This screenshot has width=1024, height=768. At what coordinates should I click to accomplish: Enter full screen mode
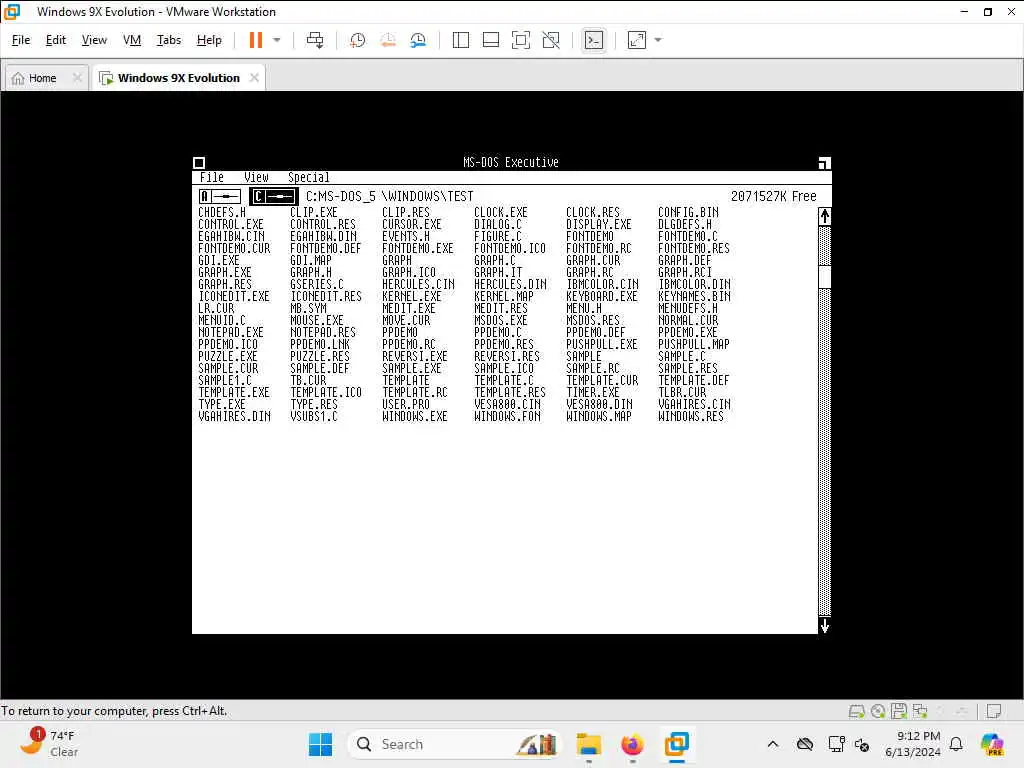[x=520, y=40]
